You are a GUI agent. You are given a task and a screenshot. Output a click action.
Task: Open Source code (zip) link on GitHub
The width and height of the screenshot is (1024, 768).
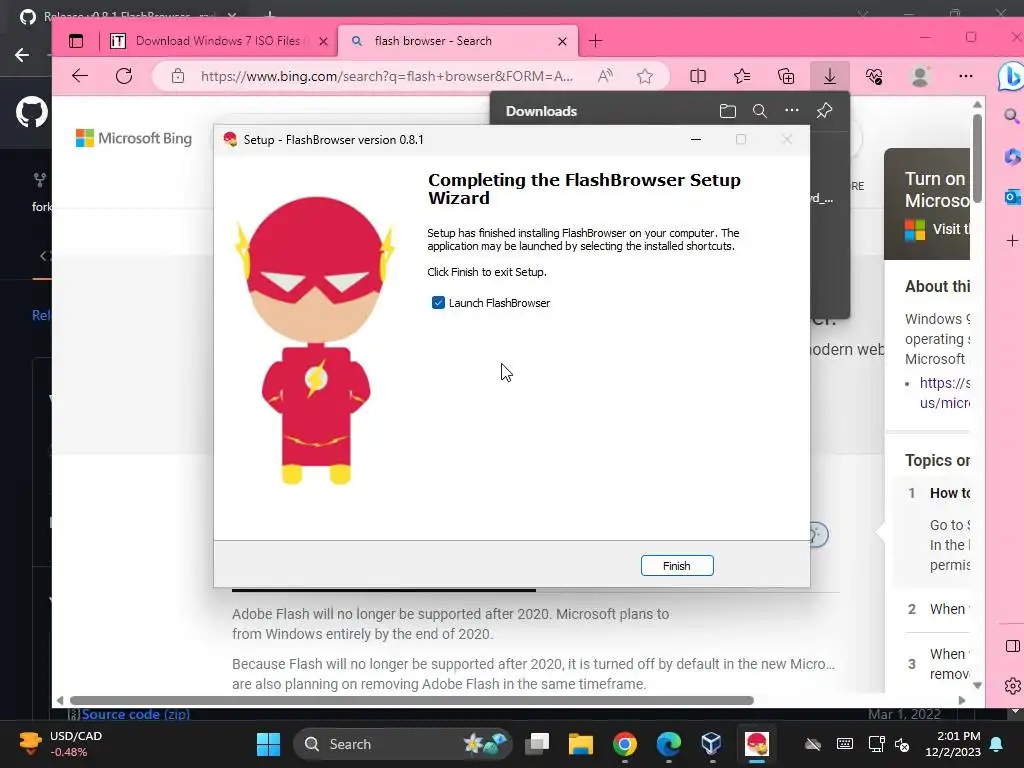click(x=135, y=714)
